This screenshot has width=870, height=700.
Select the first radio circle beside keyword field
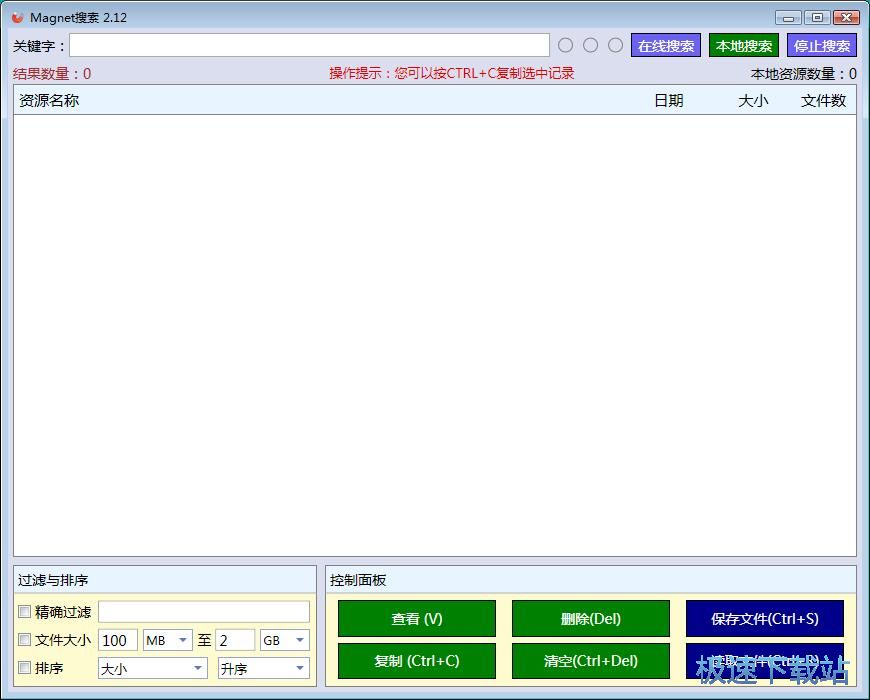point(566,45)
